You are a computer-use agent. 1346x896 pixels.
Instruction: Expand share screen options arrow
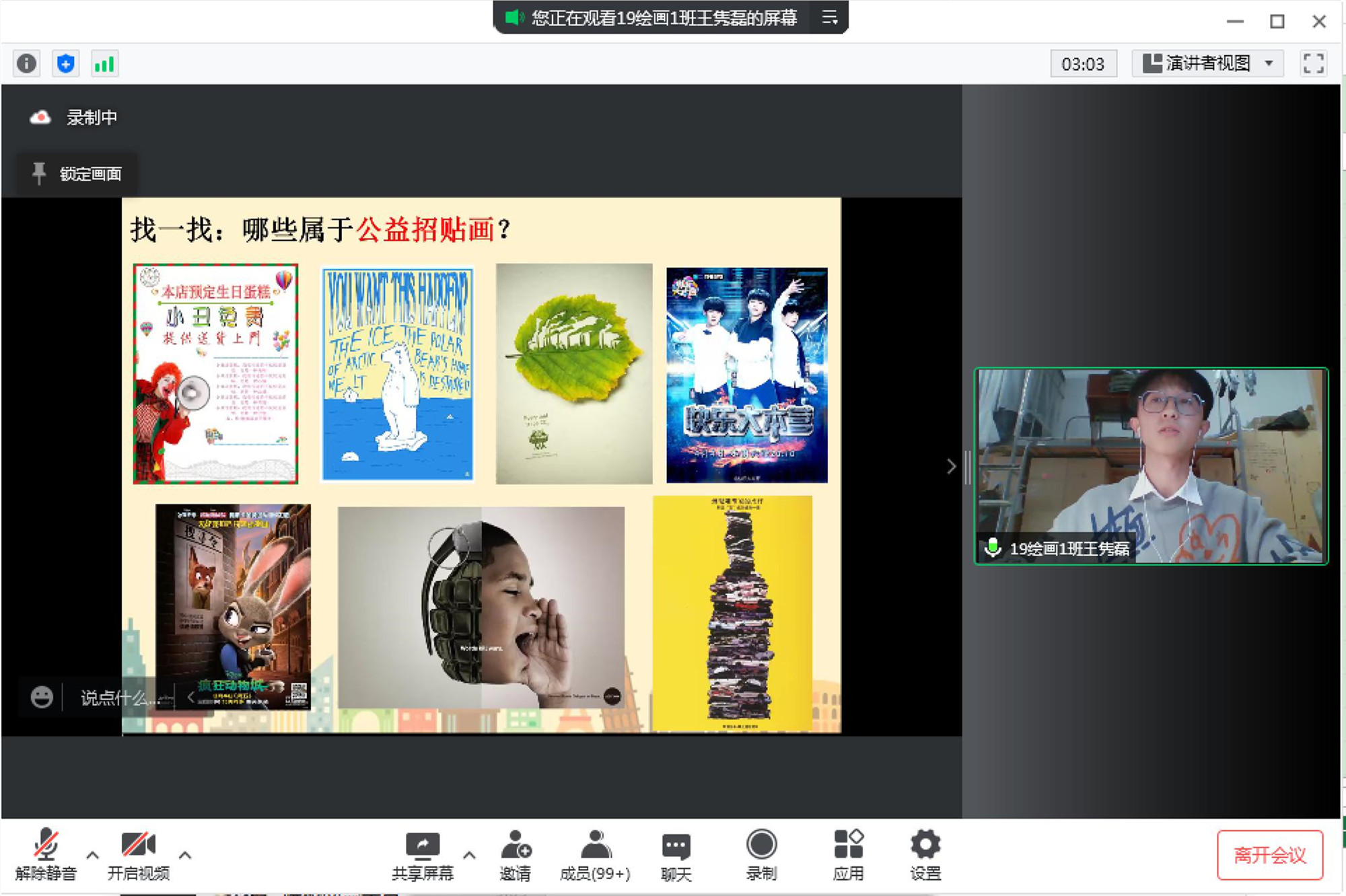(x=470, y=855)
